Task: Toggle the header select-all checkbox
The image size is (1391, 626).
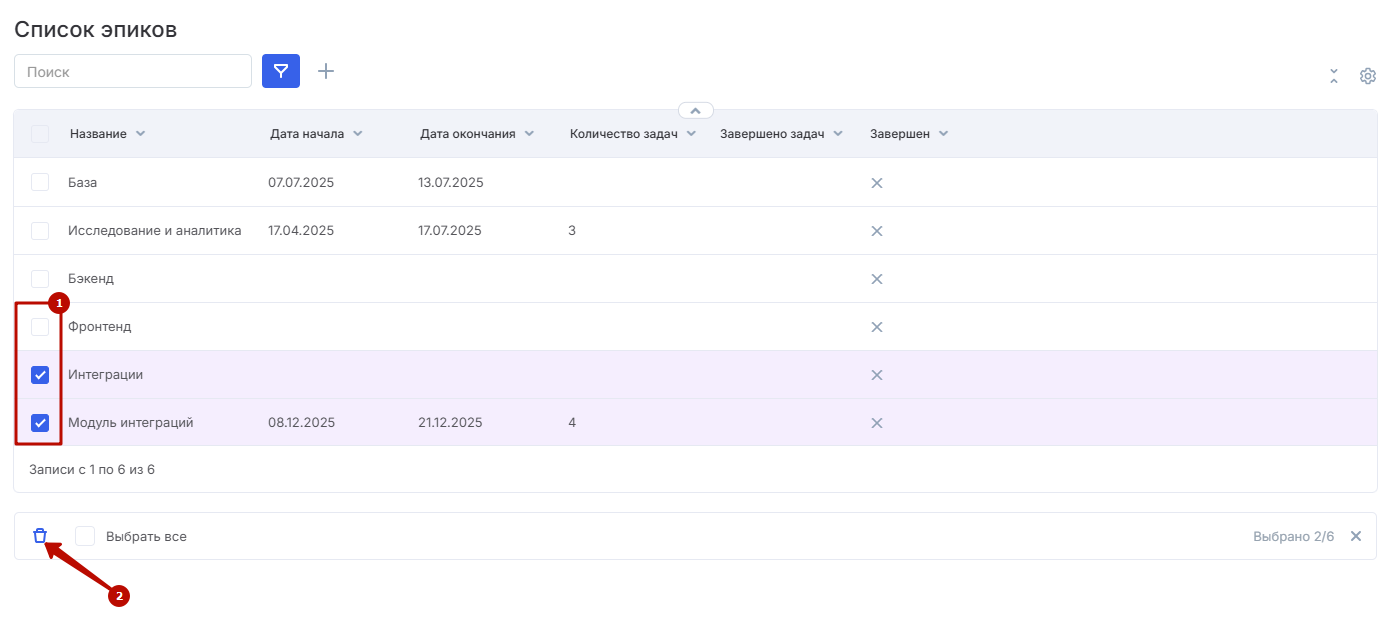Action: (x=40, y=134)
